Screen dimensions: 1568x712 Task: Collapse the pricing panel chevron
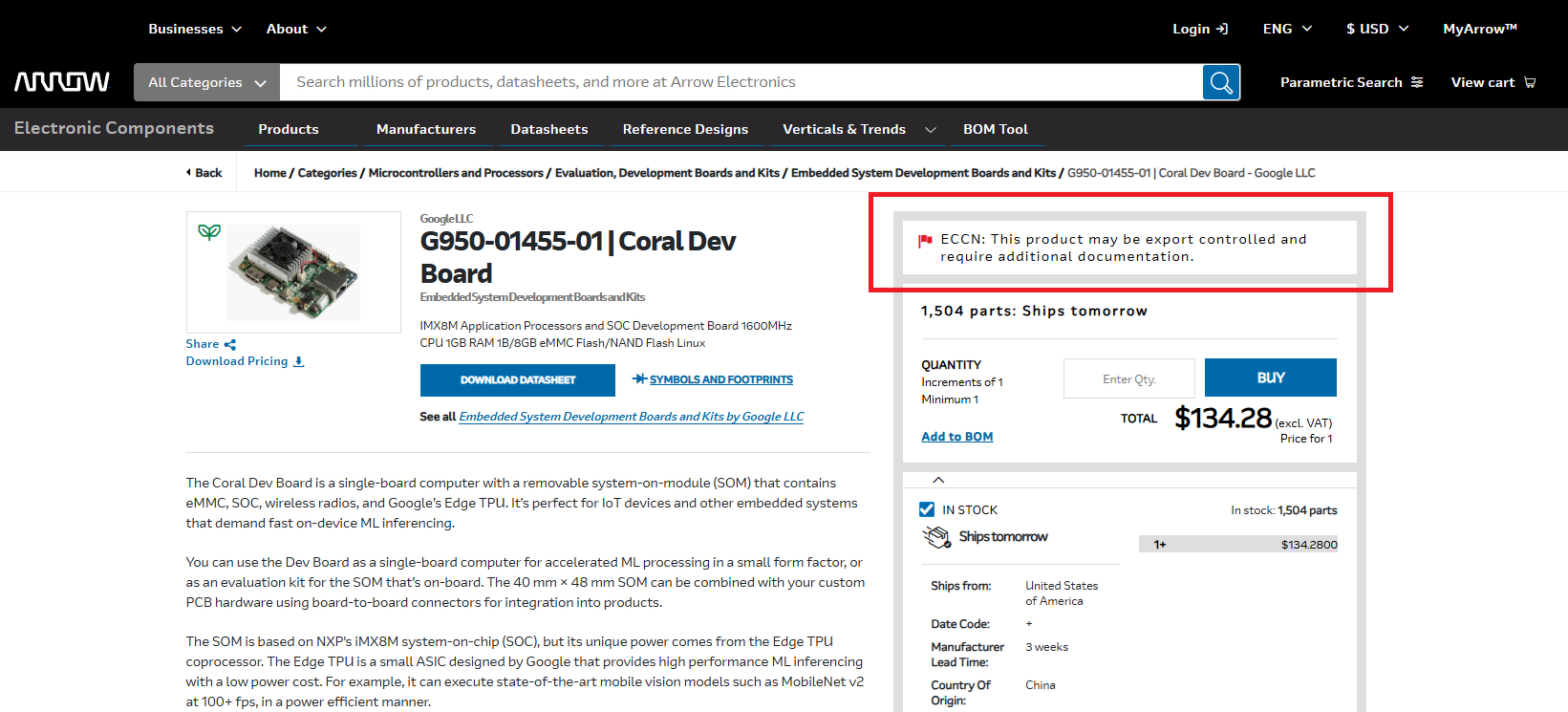pyautogui.click(x=938, y=480)
